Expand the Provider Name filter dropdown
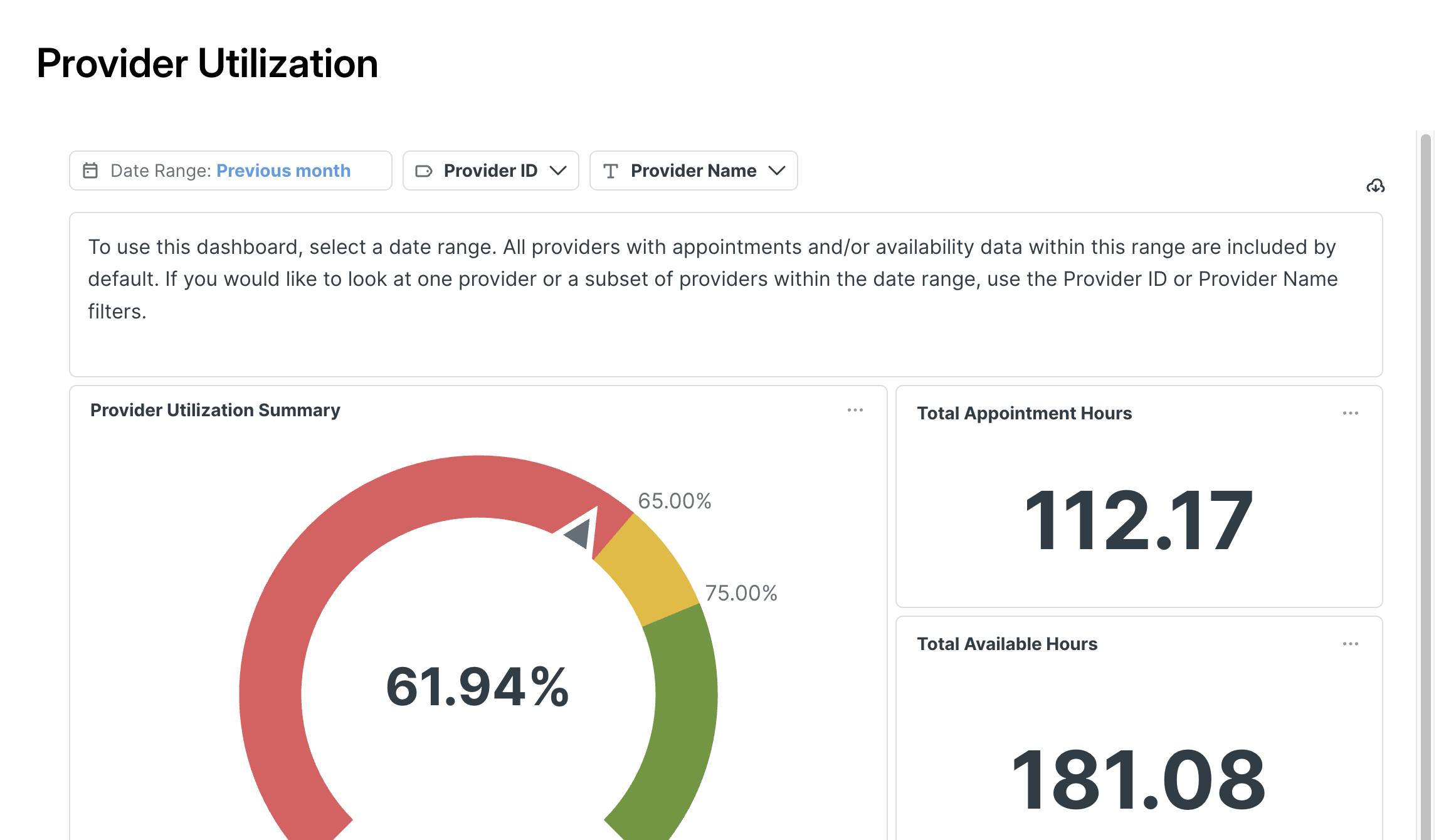The image size is (1456, 840). click(x=694, y=171)
